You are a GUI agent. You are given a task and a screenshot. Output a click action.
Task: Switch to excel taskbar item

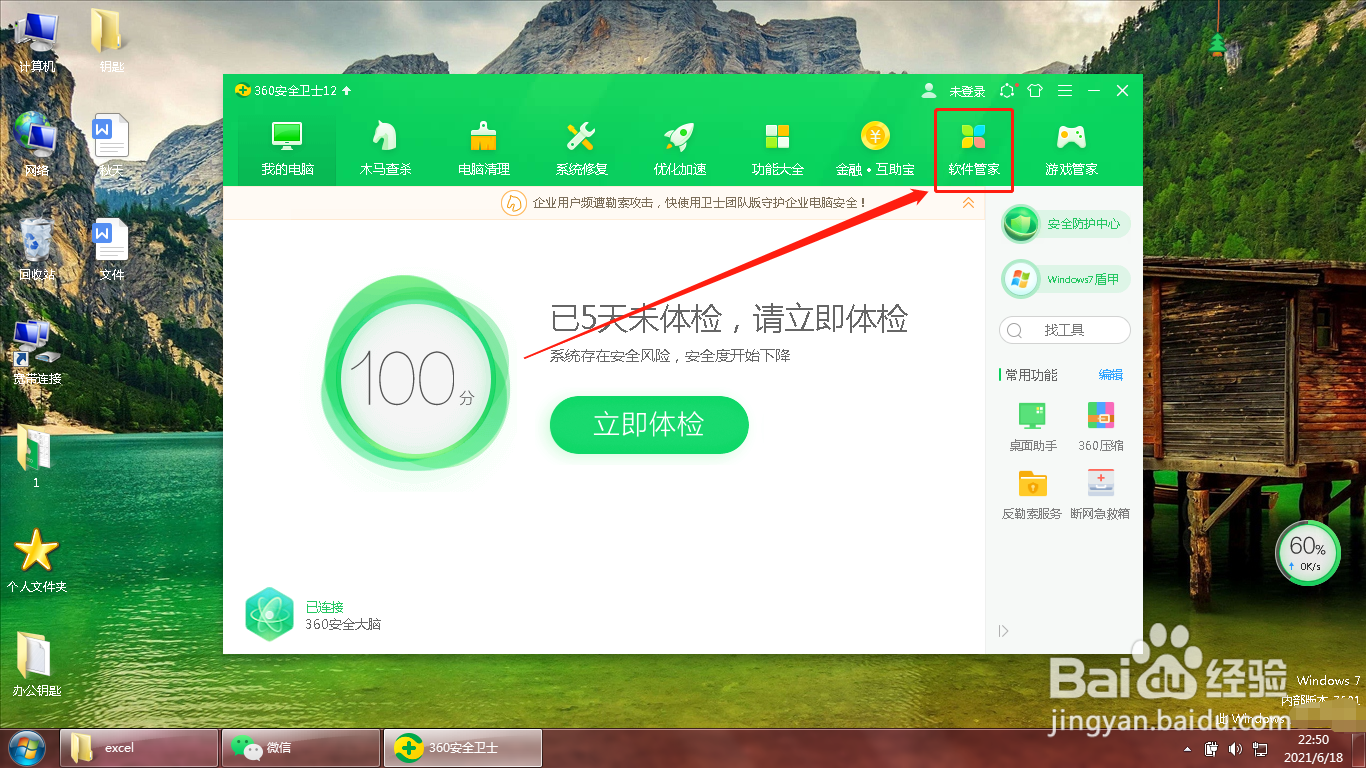pyautogui.click(x=139, y=748)
